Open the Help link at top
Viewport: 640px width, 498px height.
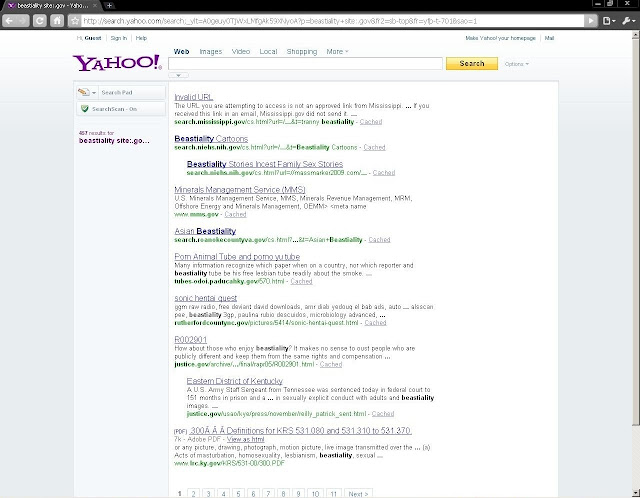click(141, 38)
